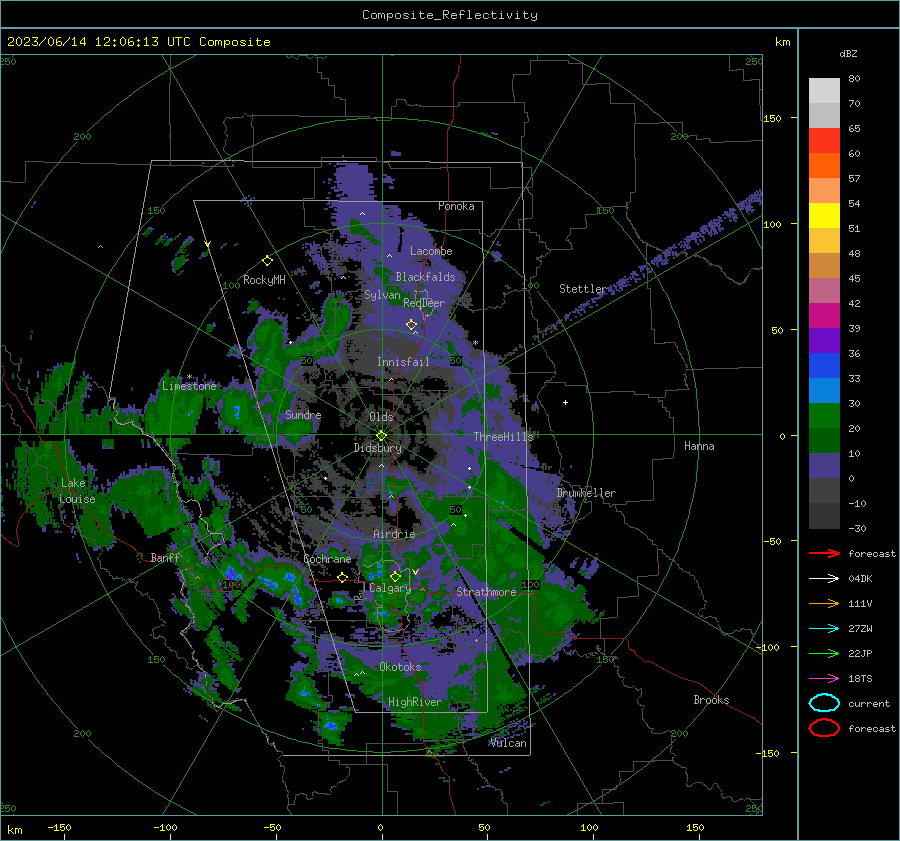This screenshot has width=900, height=841.
Task: Click the yellow diamond marker below Cochrane
Action: coord(343,577)
